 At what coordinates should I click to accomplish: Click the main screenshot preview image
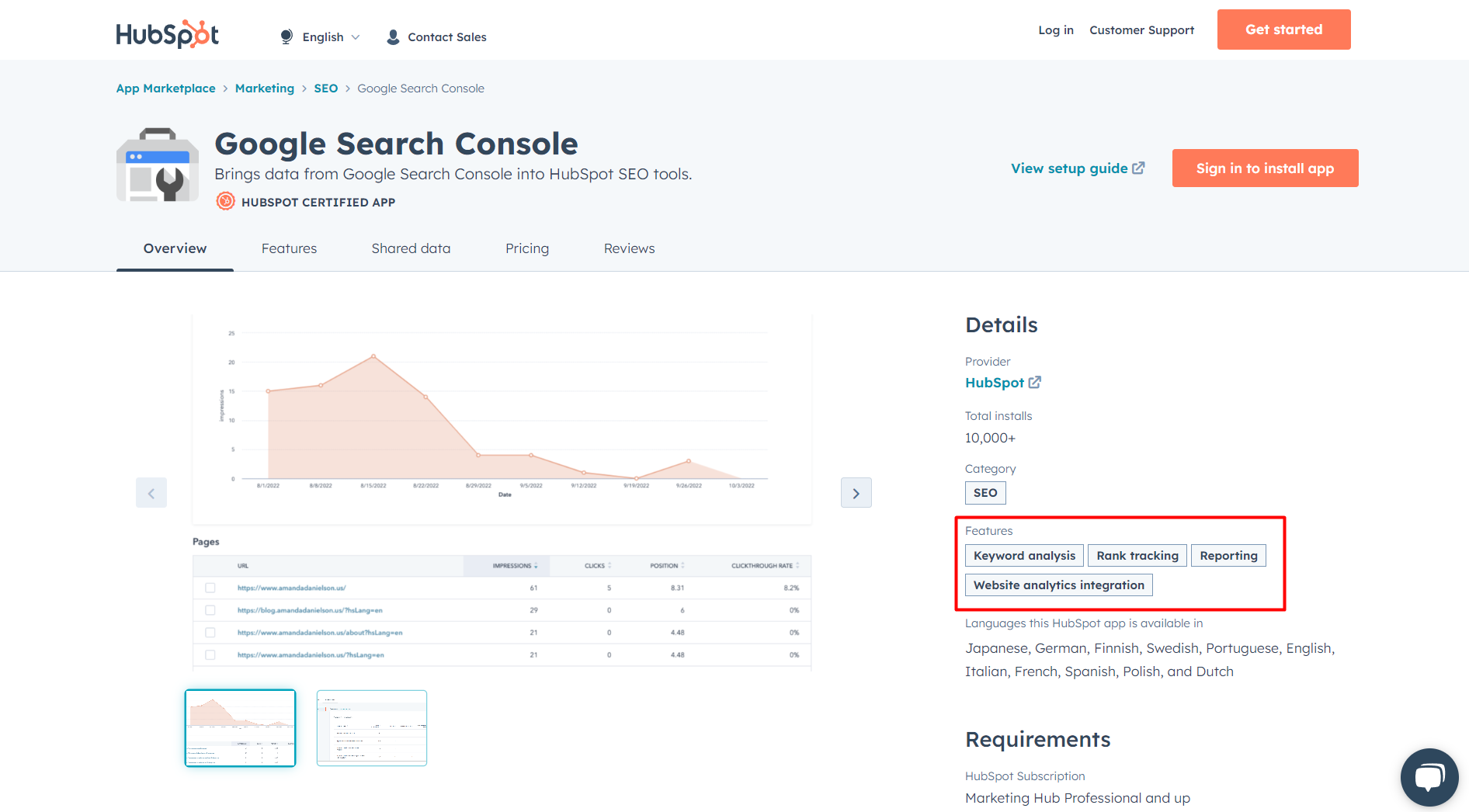(502, 493)
